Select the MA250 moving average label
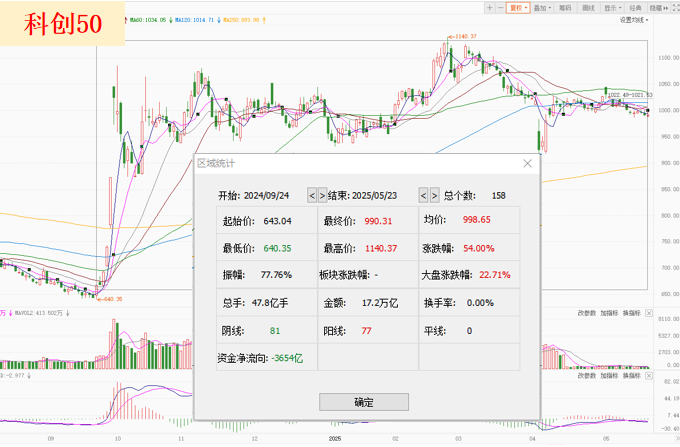The width and height of the screenshot is (680, 447). coord(241,20)
